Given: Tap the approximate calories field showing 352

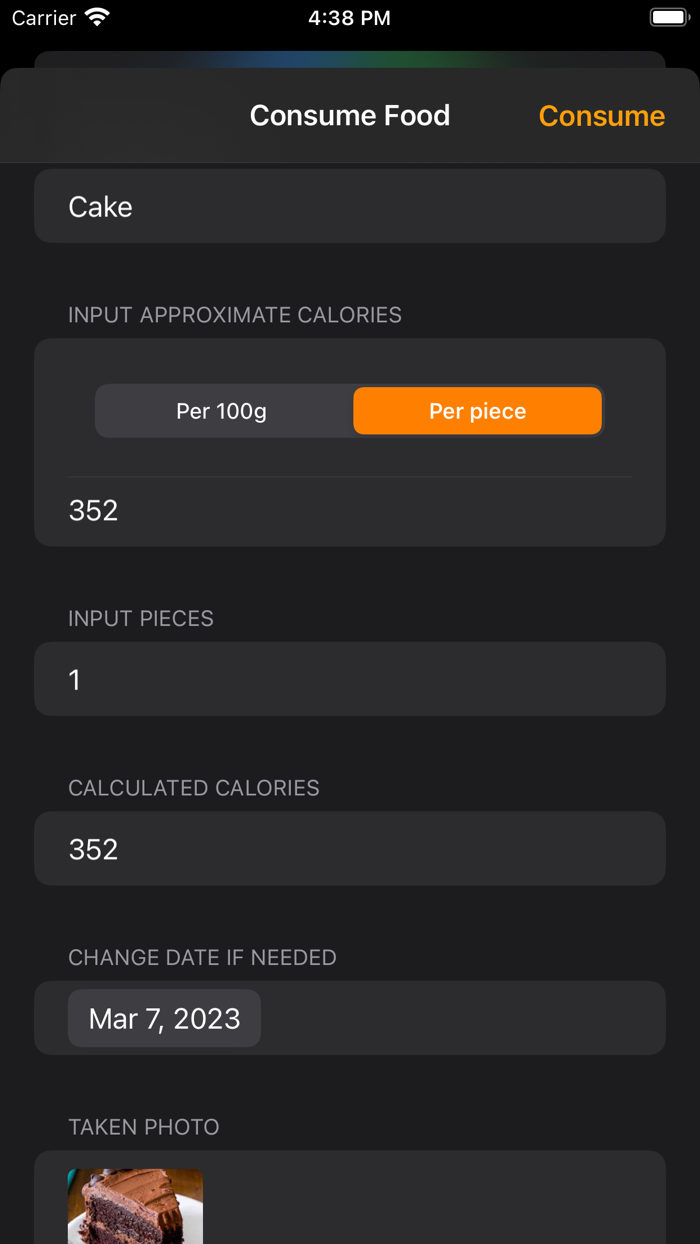Looking at the screenshot, I should (x=350, y=510).
